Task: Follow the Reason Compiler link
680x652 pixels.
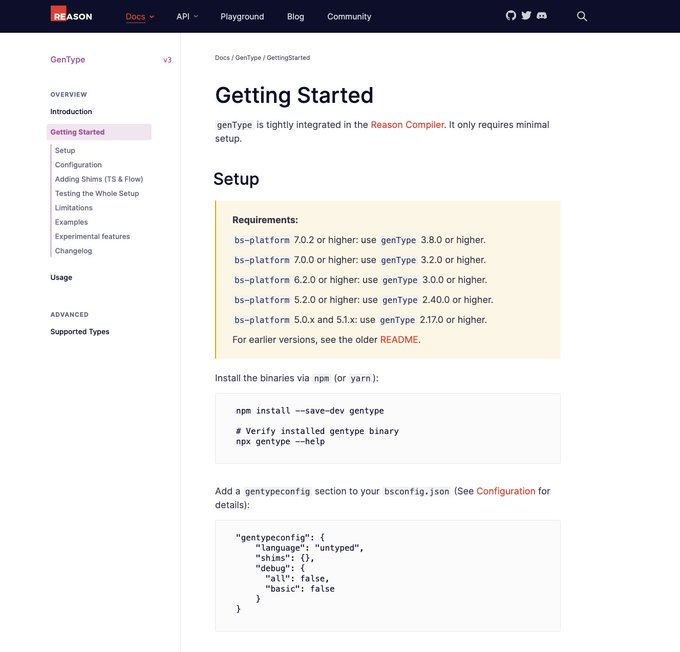Action: click(x=407, y=125)
